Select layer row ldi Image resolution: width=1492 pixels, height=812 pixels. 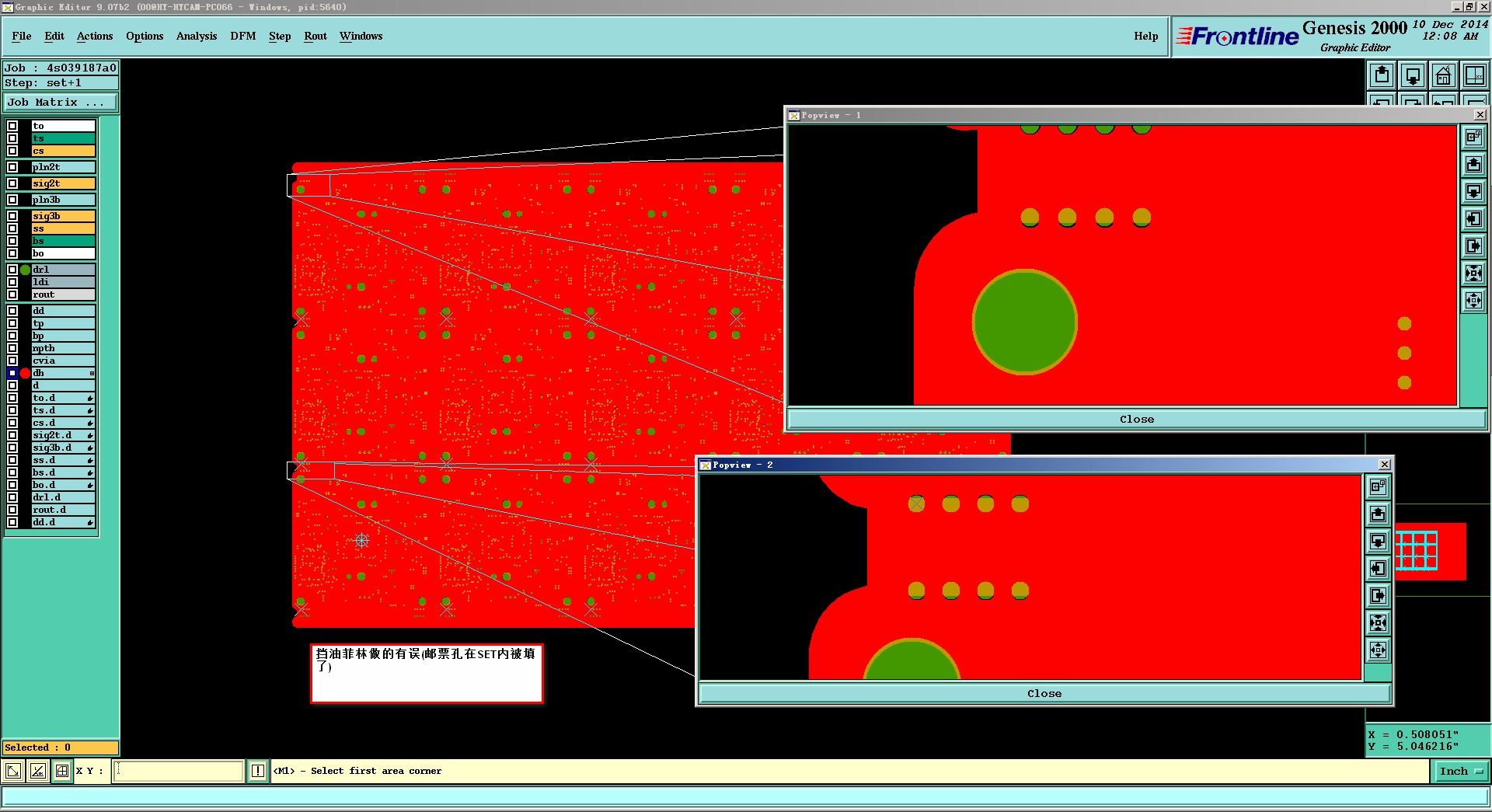click(63, 282)
